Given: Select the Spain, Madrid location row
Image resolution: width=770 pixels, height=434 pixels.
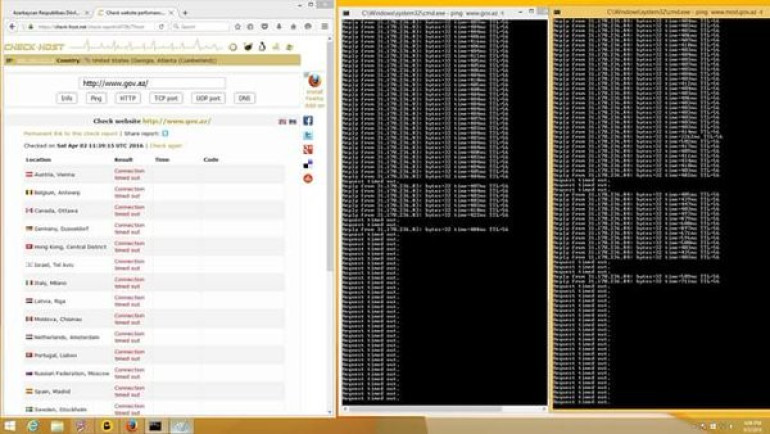Looking at the screenshot, I should [154, 392].
